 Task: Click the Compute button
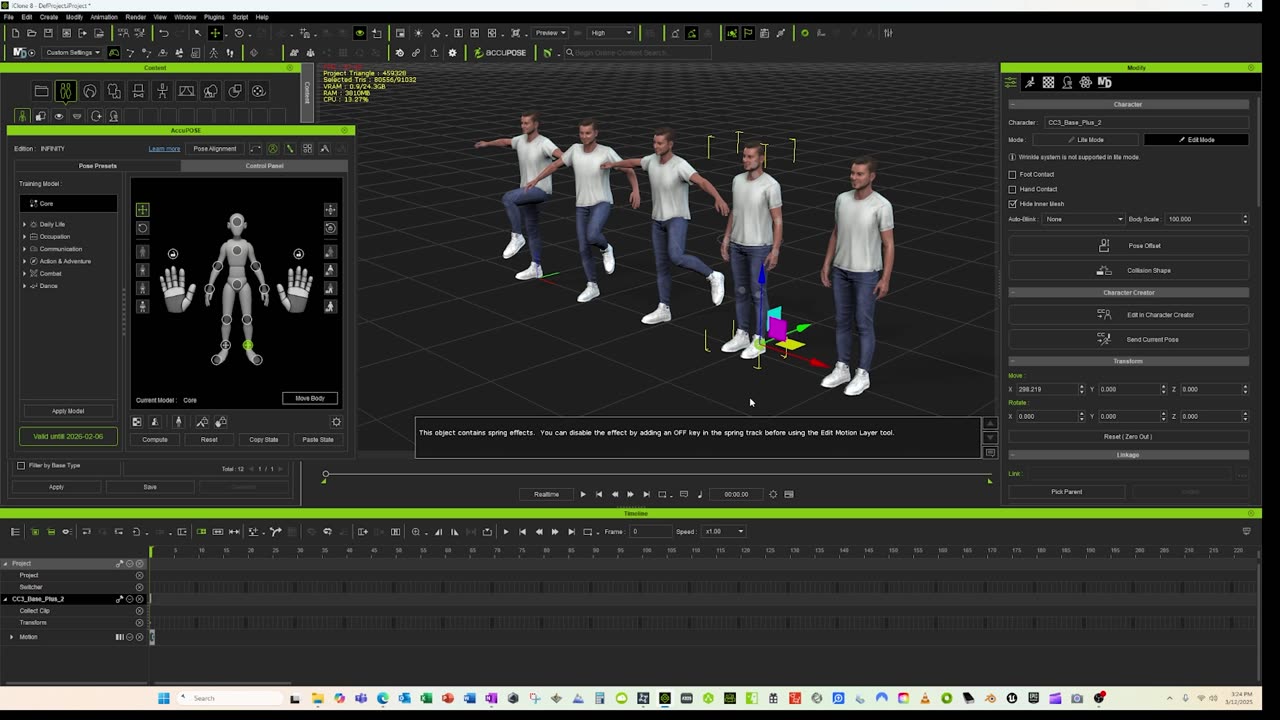coord(155,439)
